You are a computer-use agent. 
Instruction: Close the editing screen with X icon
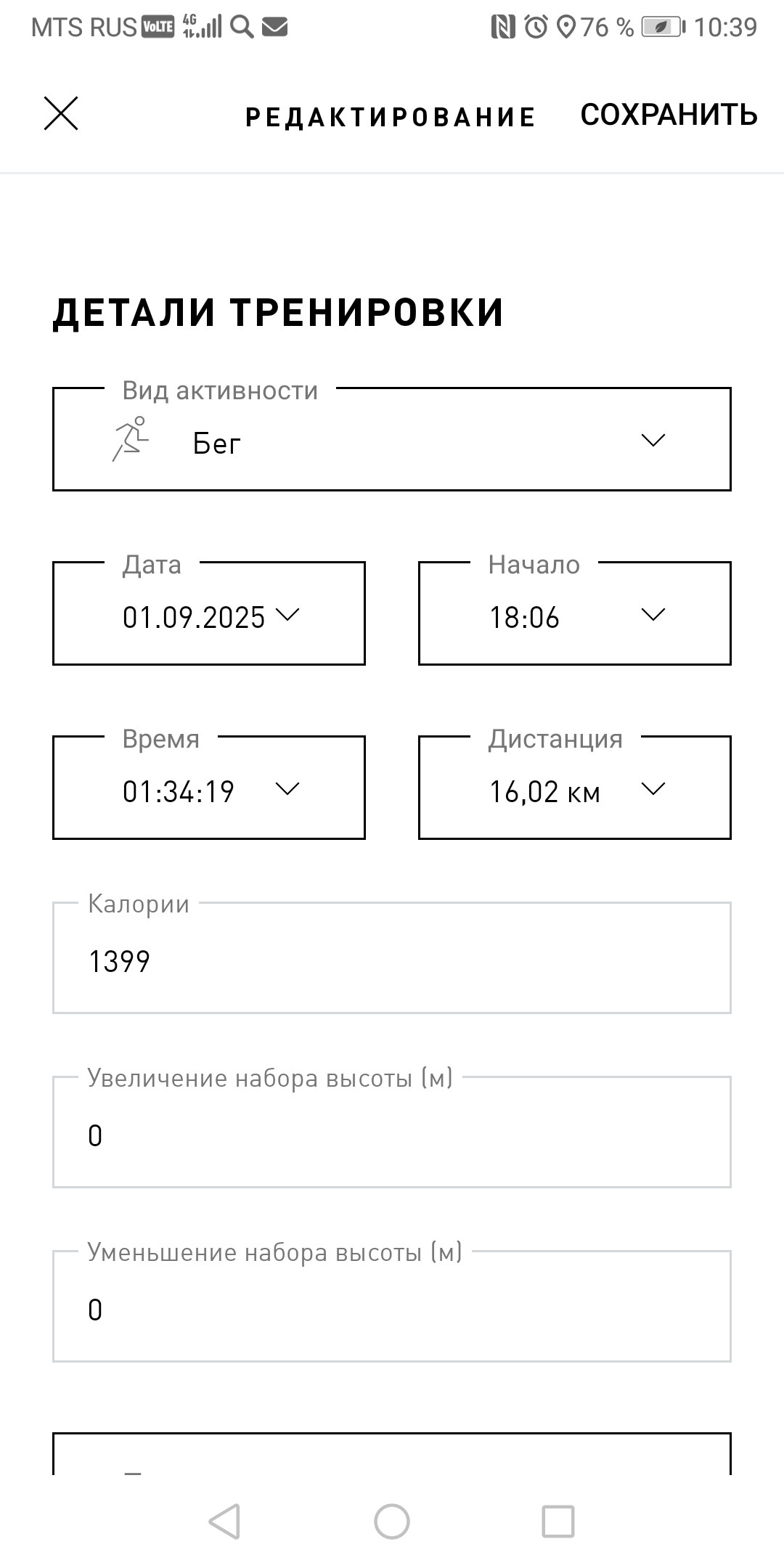(x=61, y=114)
